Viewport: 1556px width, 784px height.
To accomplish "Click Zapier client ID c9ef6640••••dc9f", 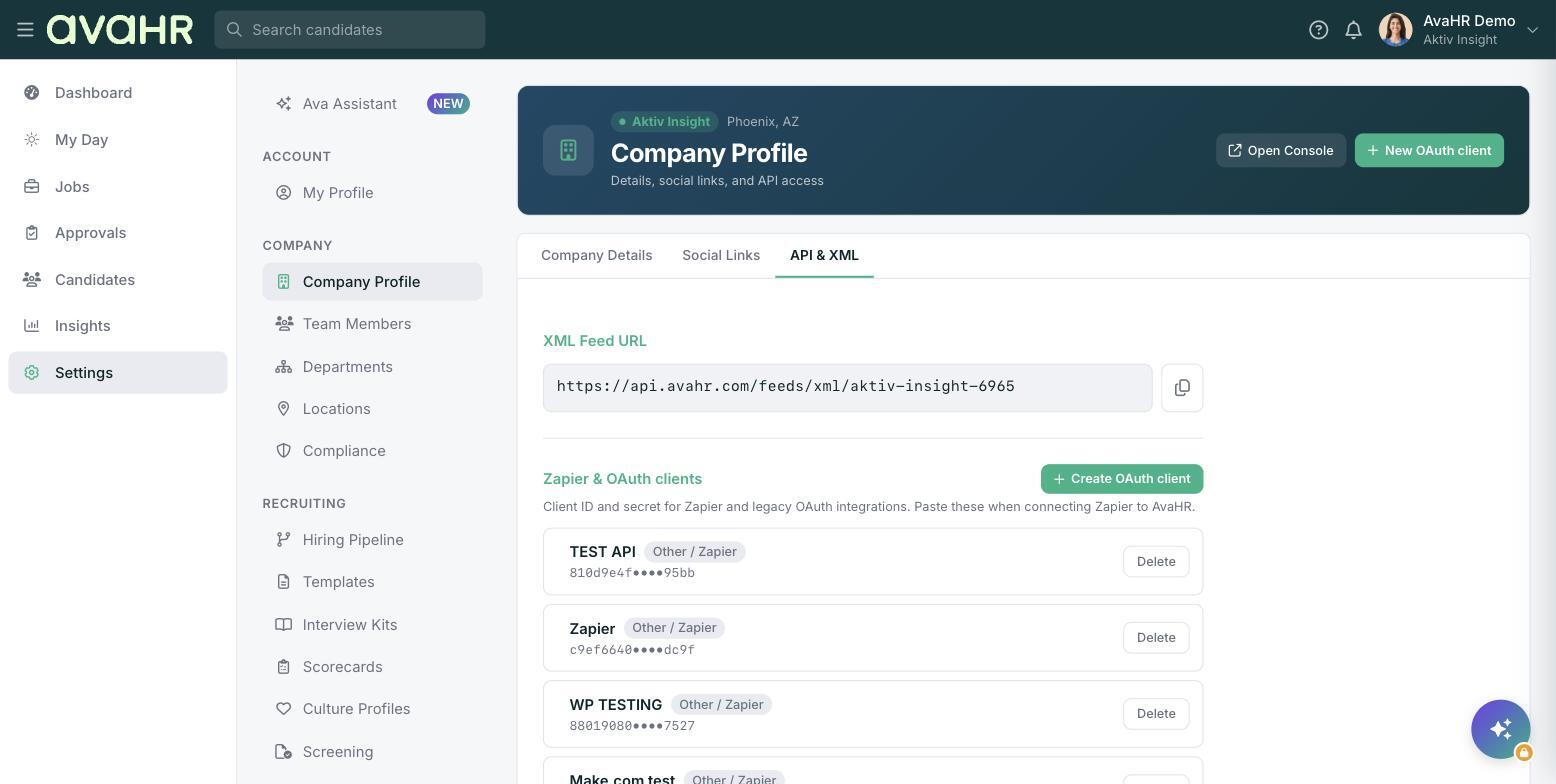I will [632, 650].
